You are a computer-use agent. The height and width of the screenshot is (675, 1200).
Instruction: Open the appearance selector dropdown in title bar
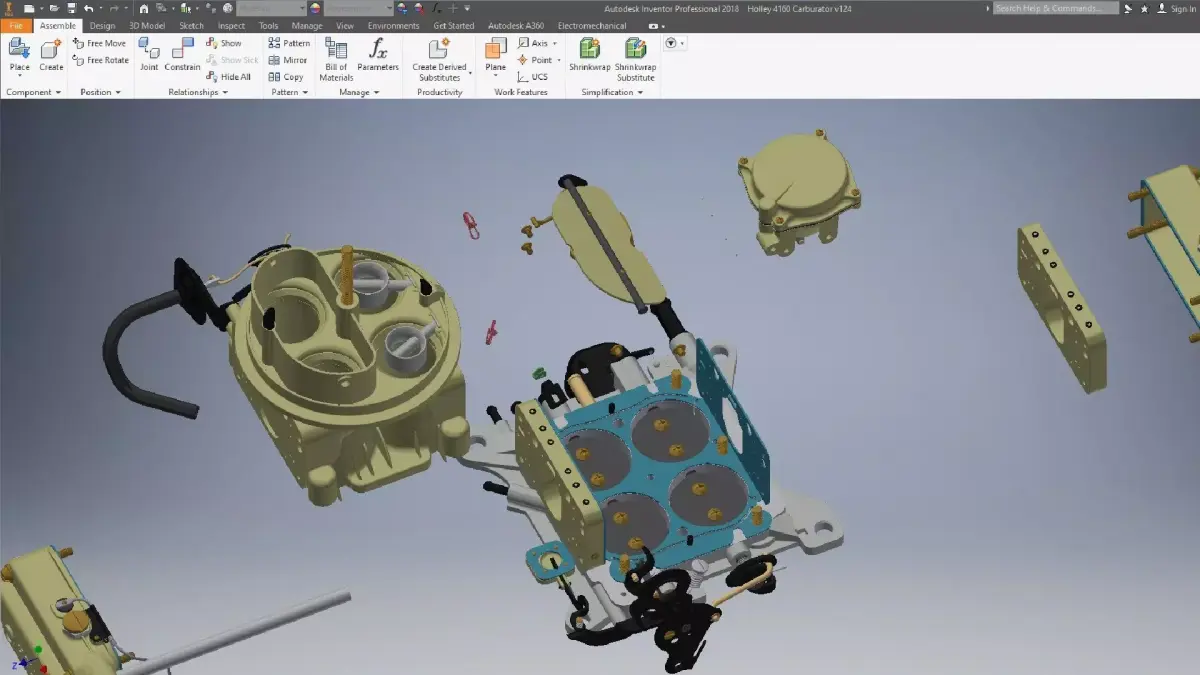tap(389, 8)
